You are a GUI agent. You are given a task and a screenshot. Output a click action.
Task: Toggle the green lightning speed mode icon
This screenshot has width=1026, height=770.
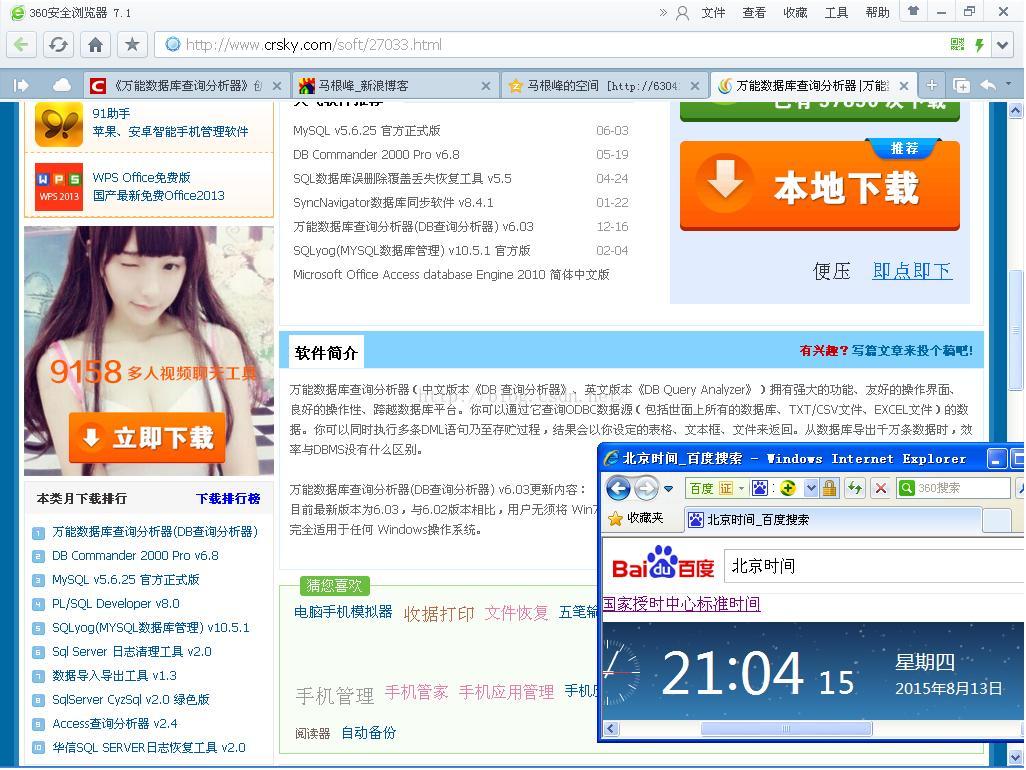(x=979, y=44)
